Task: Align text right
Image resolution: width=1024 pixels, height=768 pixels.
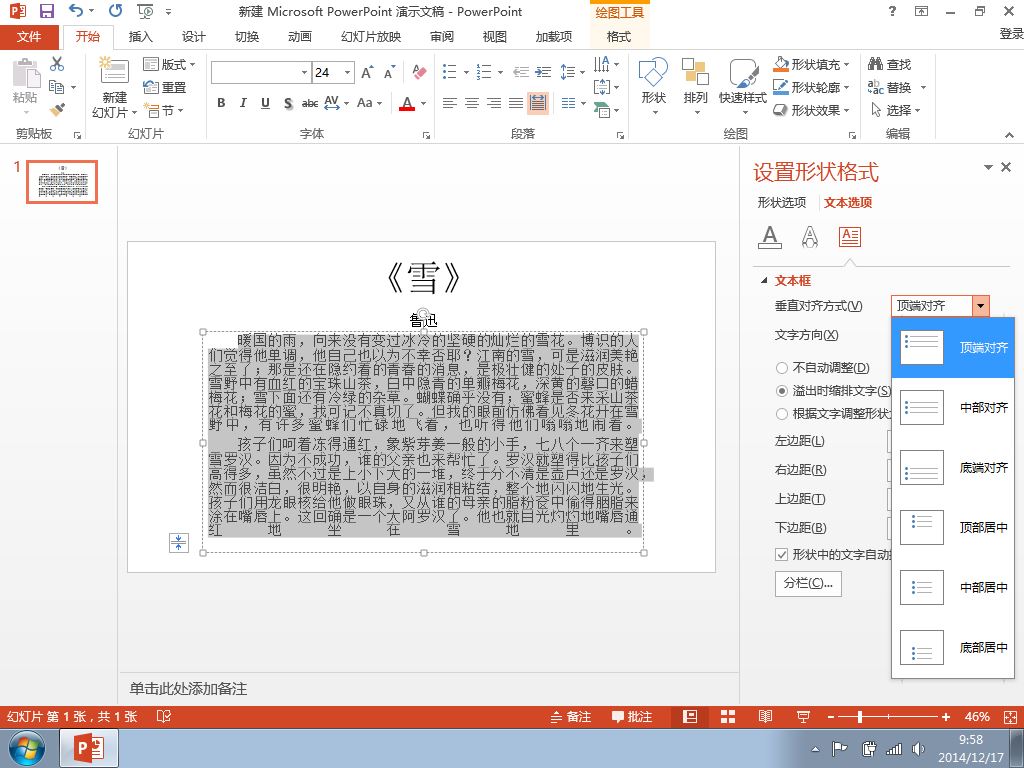Action: pyautogui.click(x=494, y=103)
